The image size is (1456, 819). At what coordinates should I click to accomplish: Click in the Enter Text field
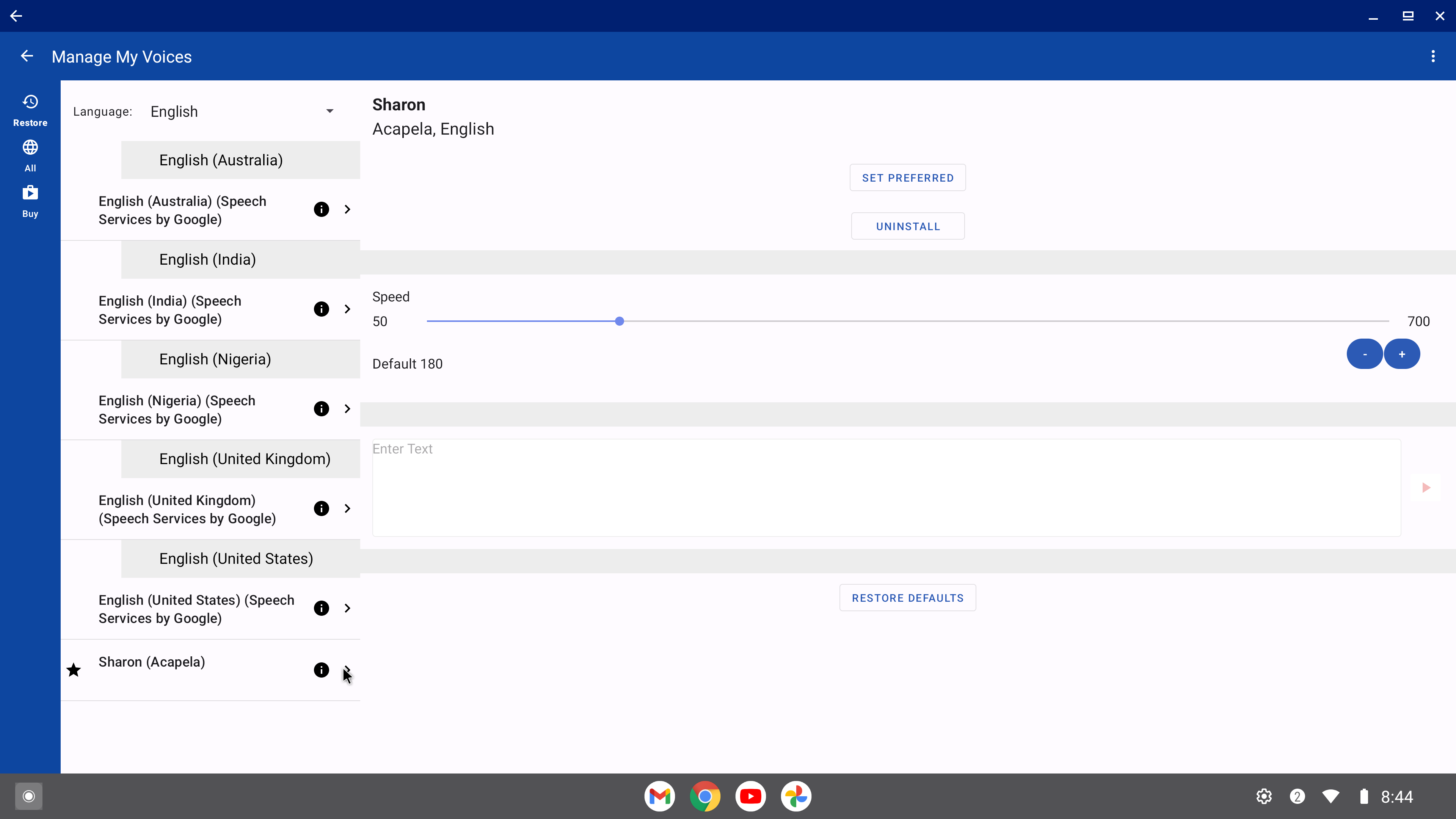(886, 488)
